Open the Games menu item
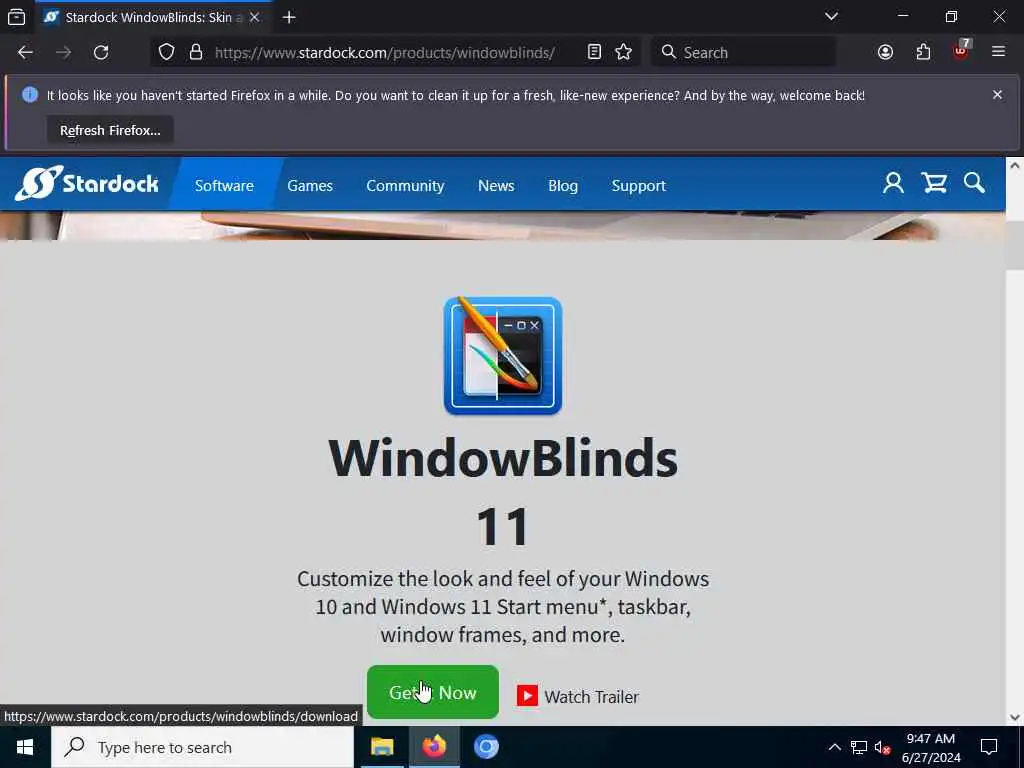This screenshot has width=1024, height=768. pyautogui.click(x=310, y=185)
